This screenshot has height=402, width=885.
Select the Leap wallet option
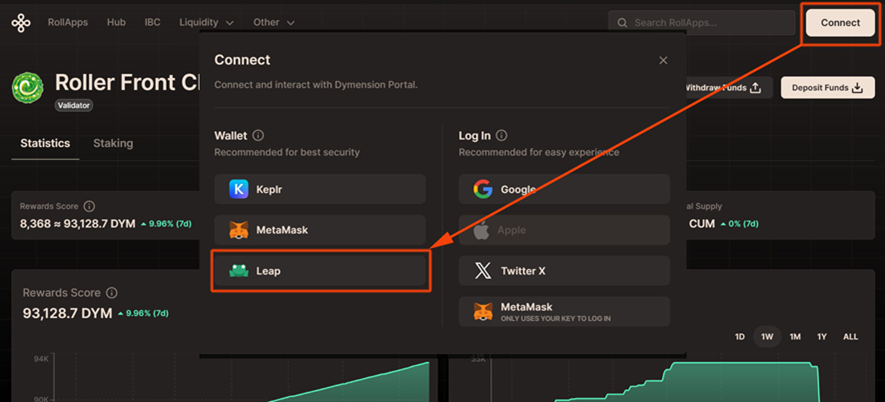tap(319, 271)
